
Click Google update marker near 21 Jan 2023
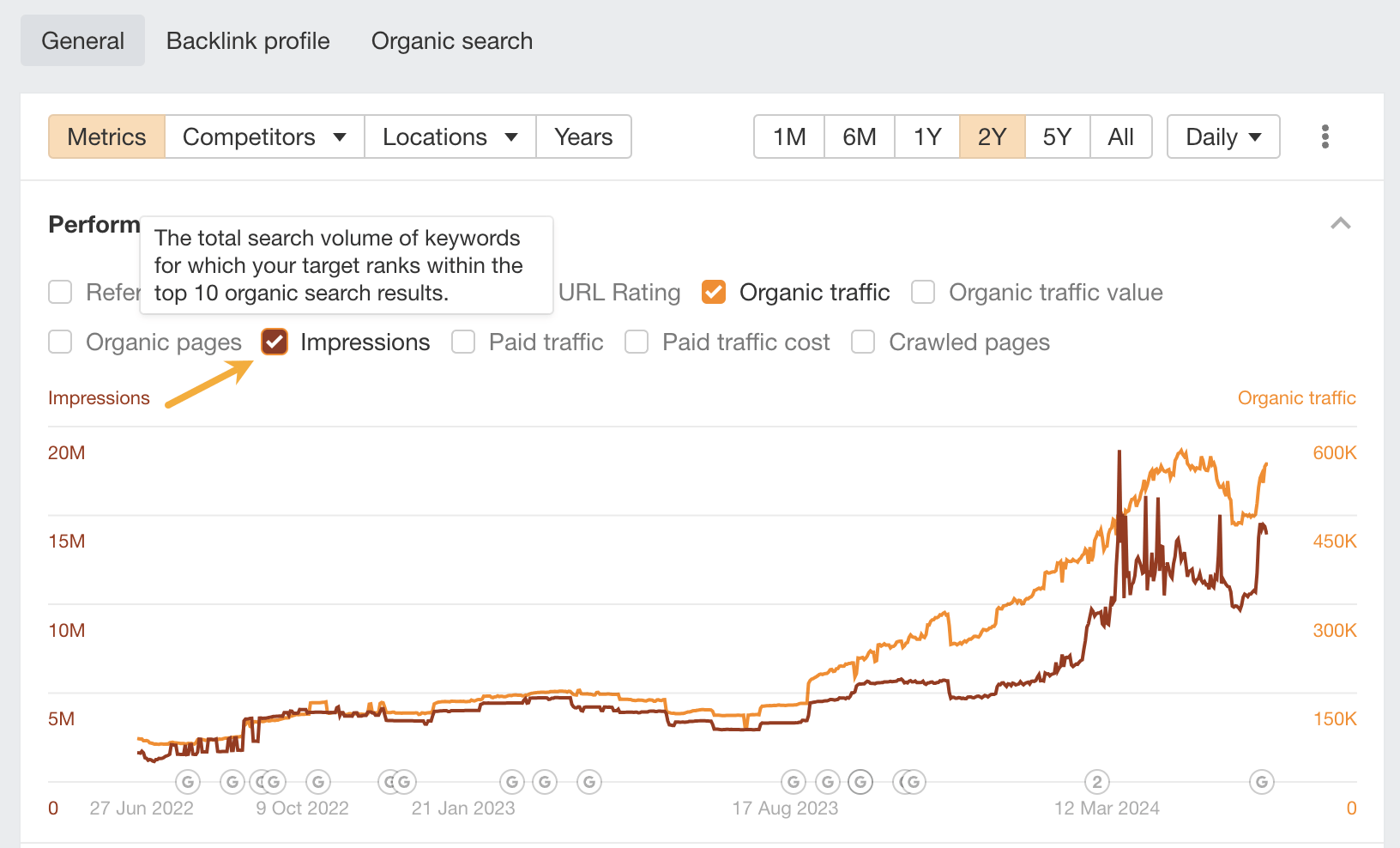click(x=403, y=782)
